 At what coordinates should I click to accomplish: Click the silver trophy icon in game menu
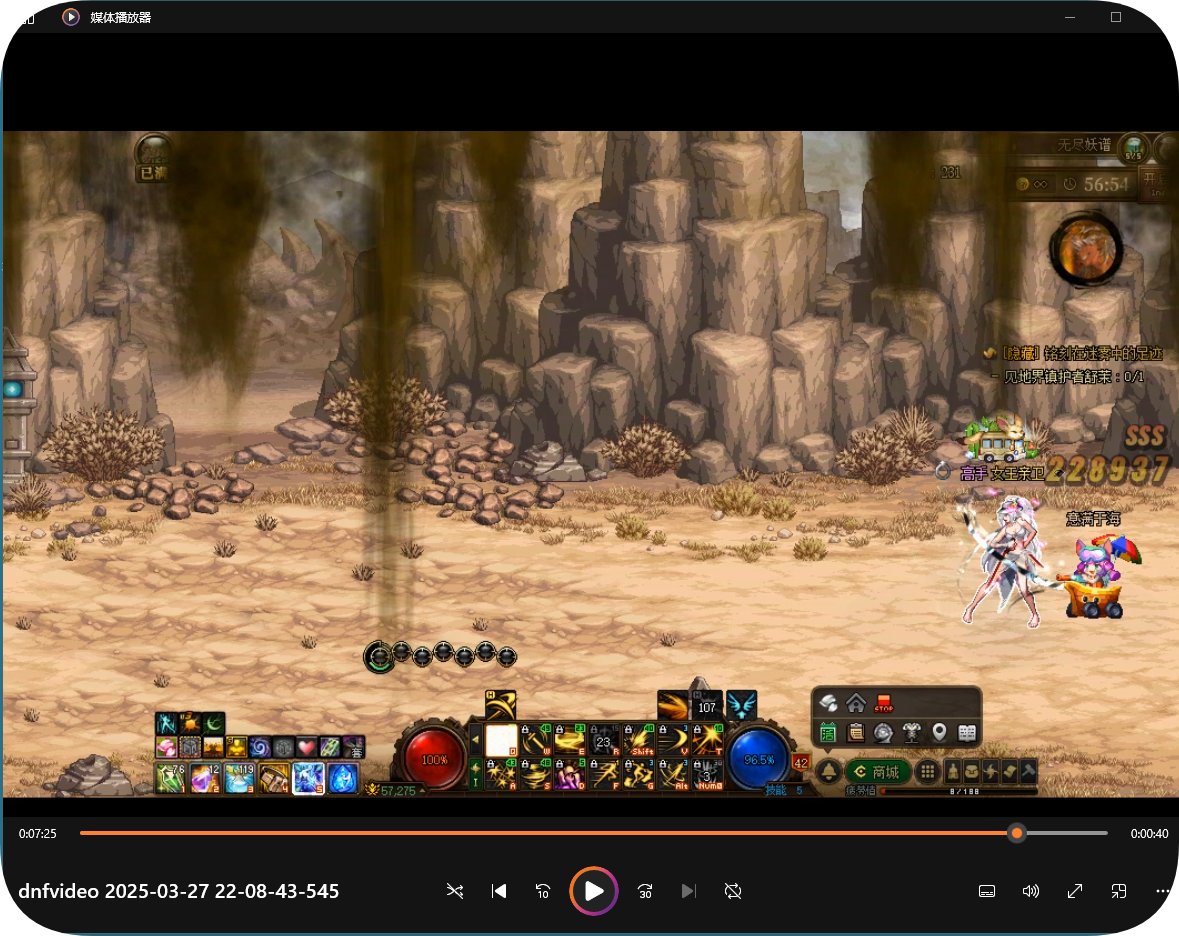(911, 732)
